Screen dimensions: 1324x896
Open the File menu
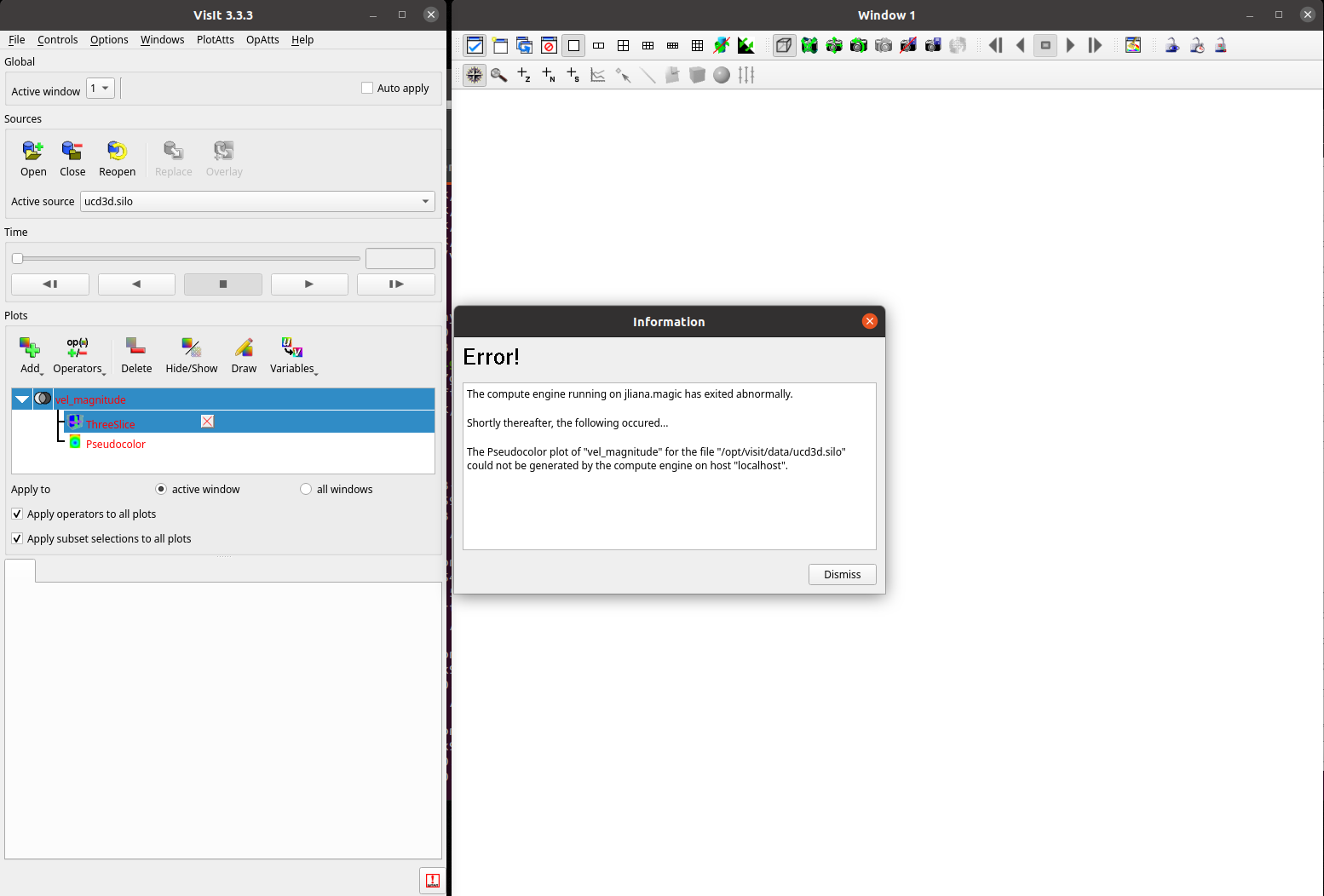pos(17,39)
